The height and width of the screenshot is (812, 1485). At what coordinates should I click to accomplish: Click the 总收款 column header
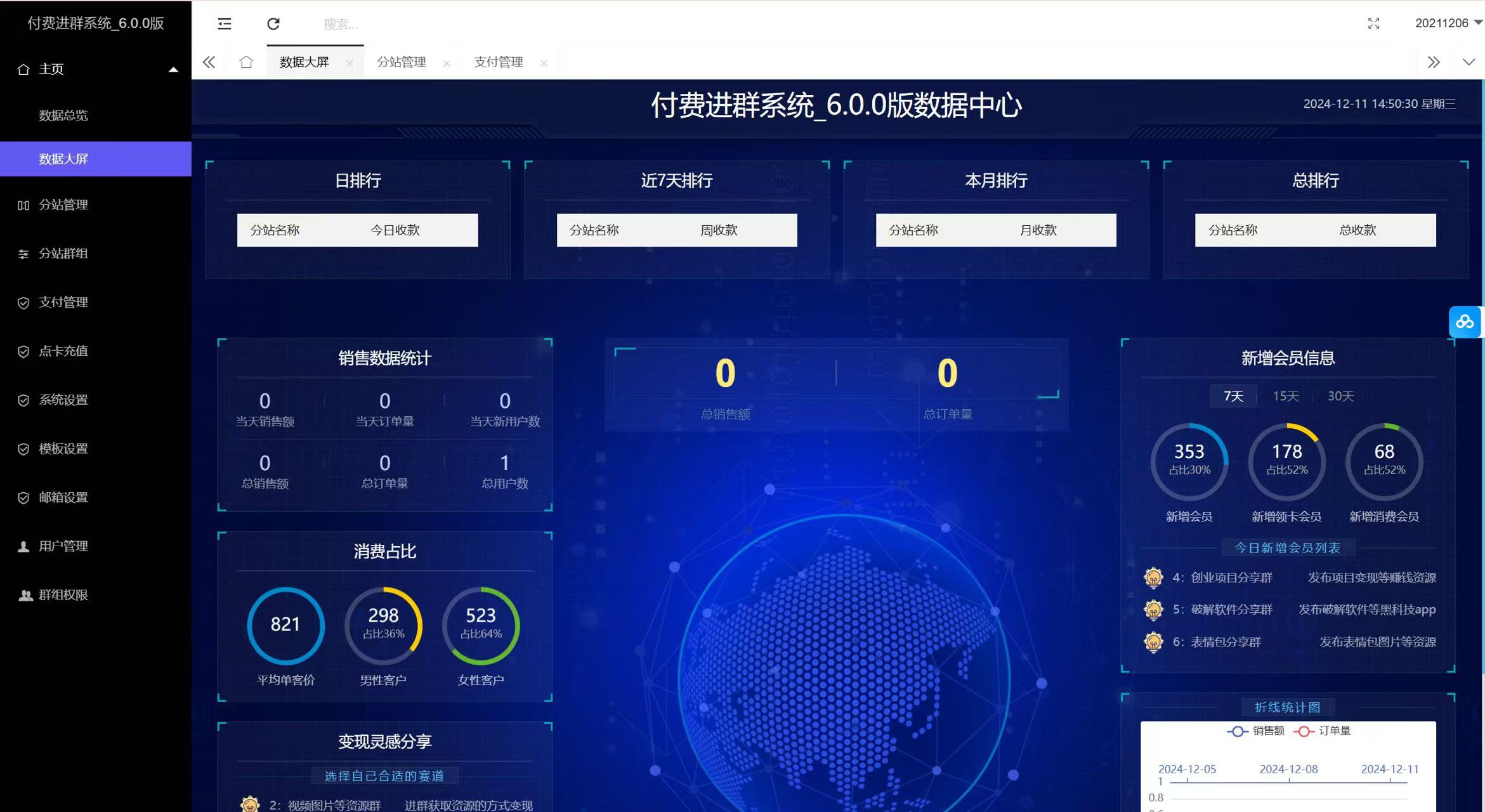[x=1357, y=230]
